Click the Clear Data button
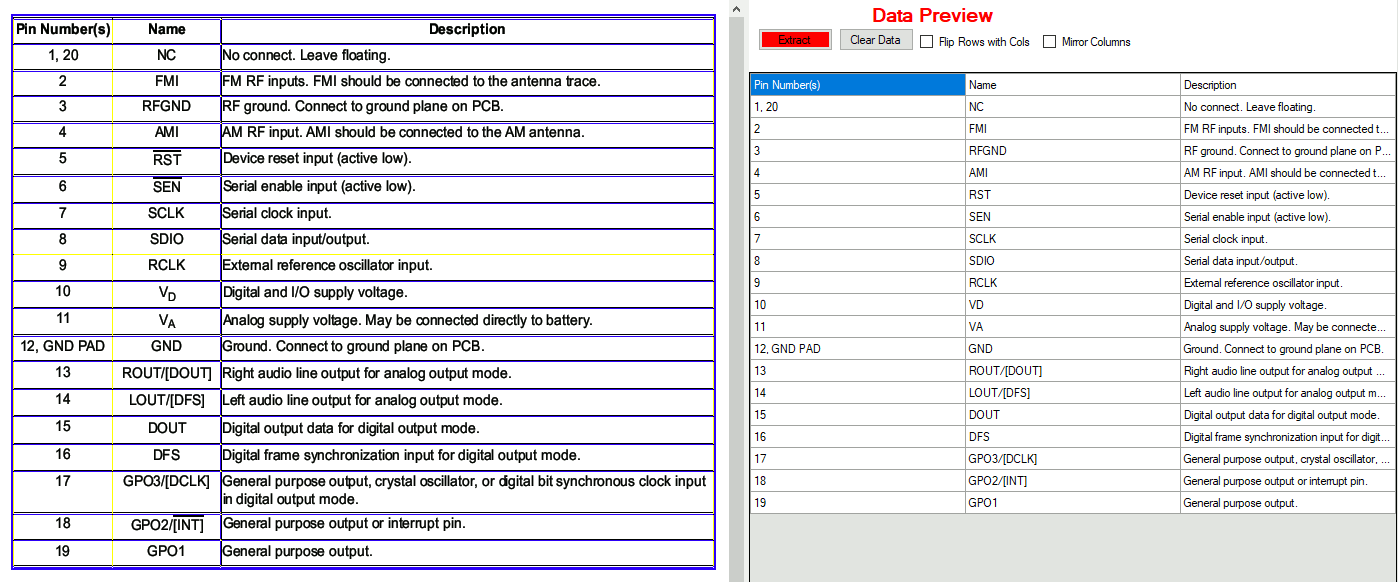This screenshot has height=582, width=1399. click(876, 40)
